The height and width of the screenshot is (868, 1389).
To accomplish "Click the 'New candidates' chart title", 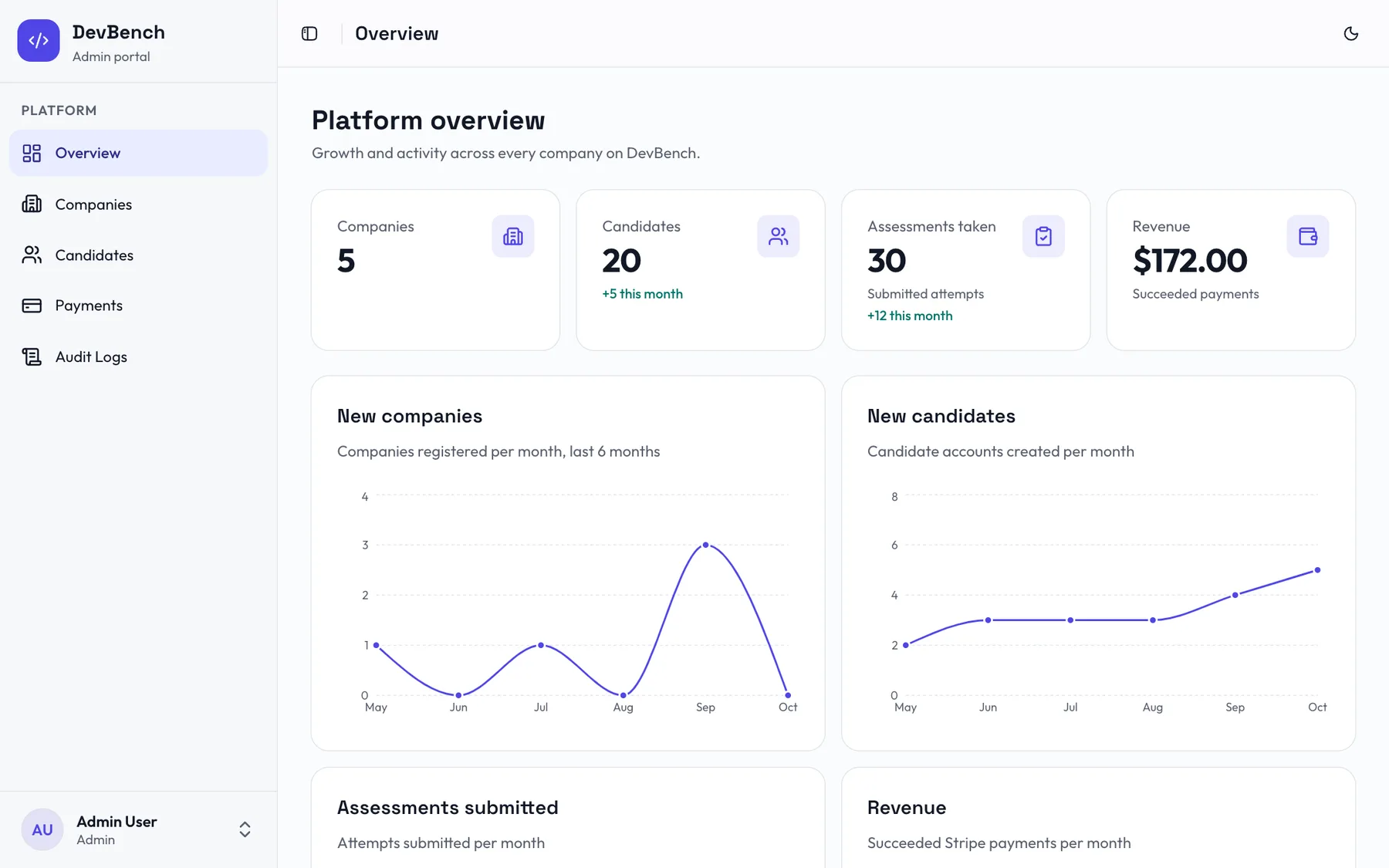I will tap(941, 416).
